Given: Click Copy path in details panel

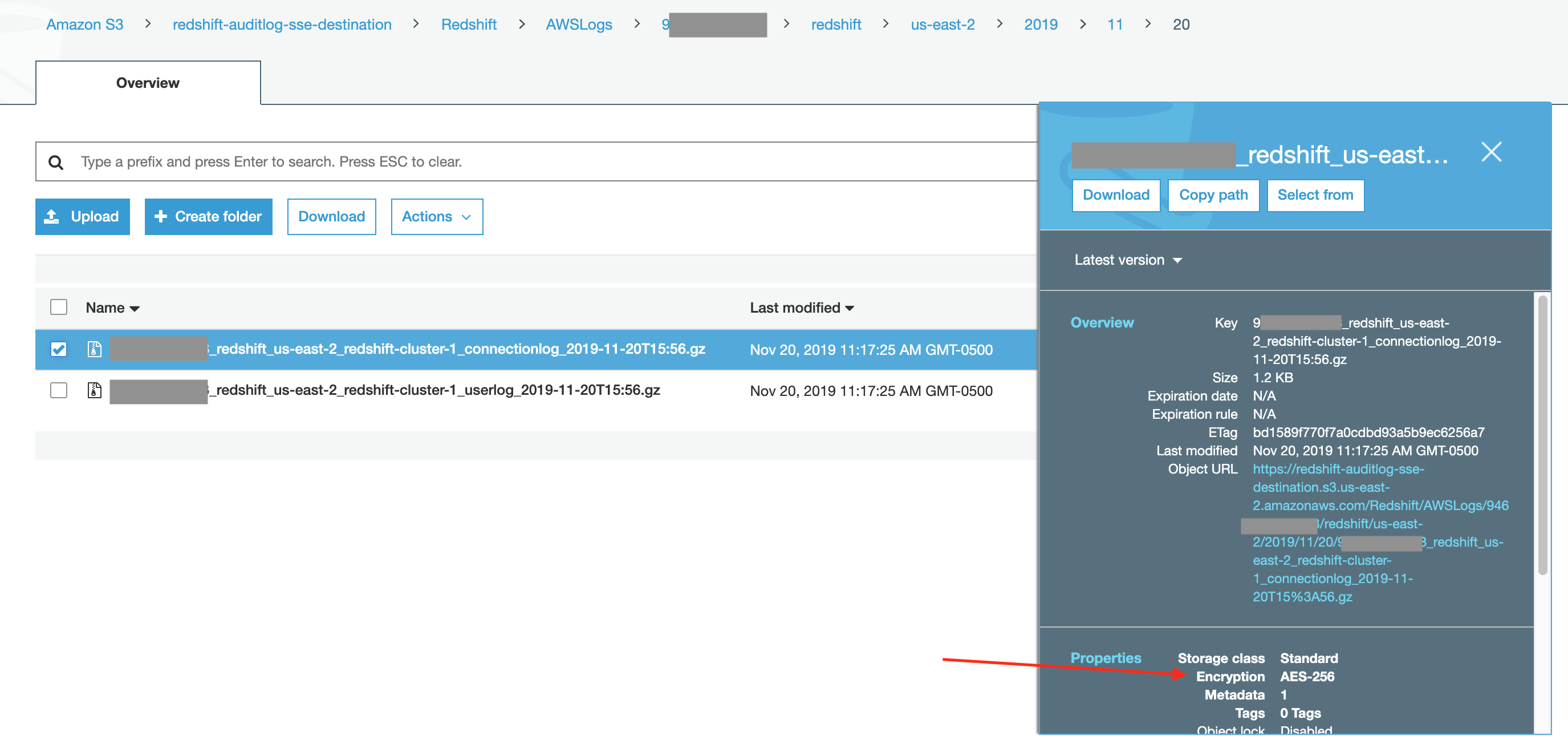Looking at the screenshot, I should point(1213,195).
